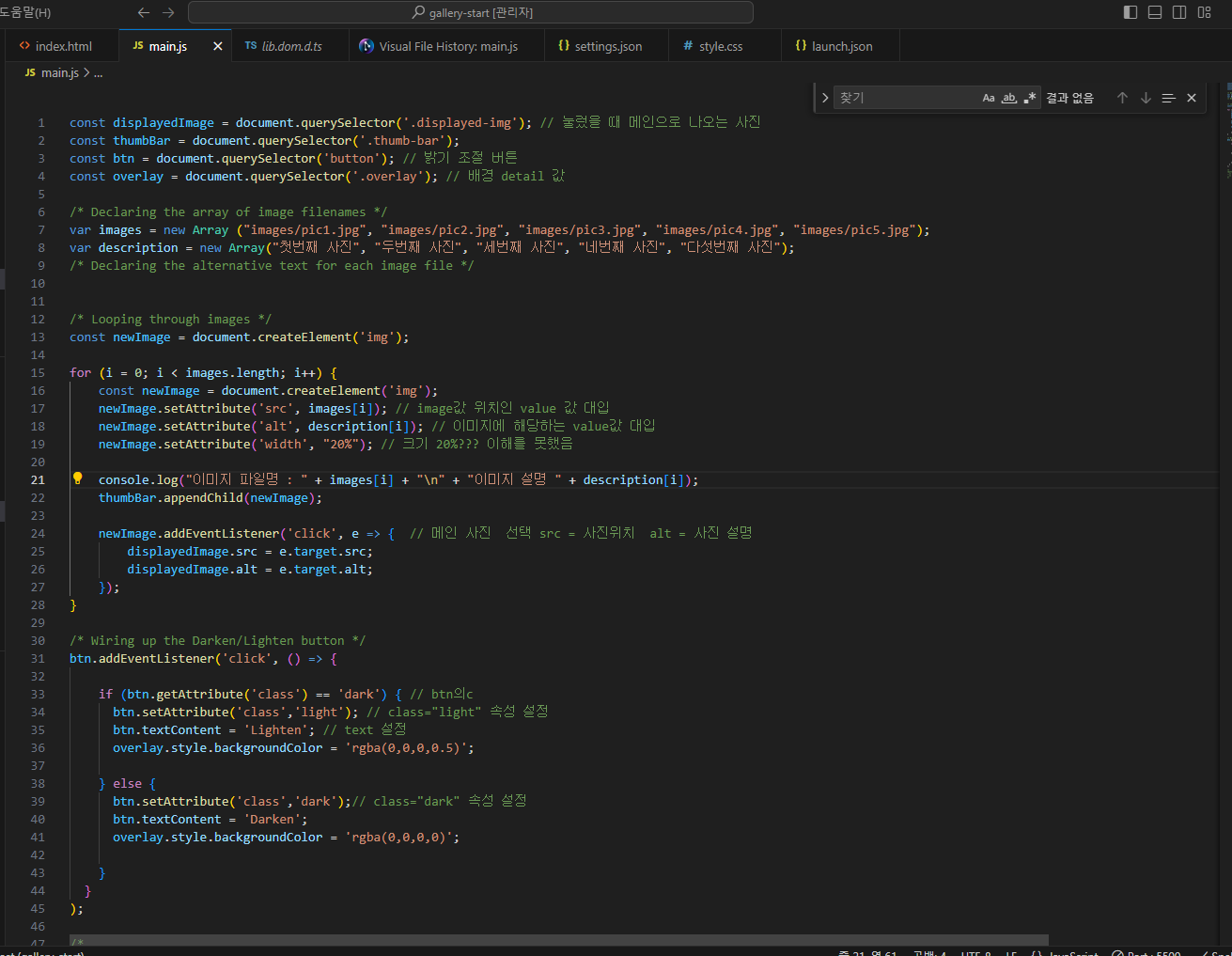
Task: Click the 'else' keyword on line 38
Action: 128,784
